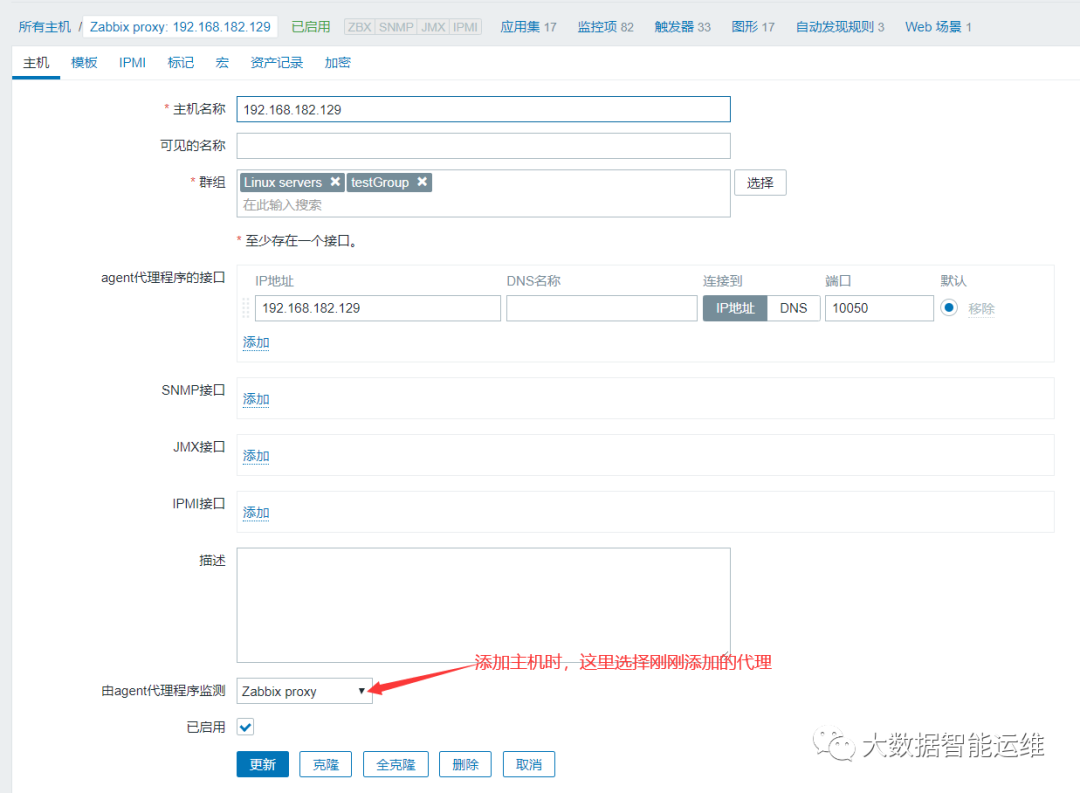Click the JMX availability indicator

(433, 27)
